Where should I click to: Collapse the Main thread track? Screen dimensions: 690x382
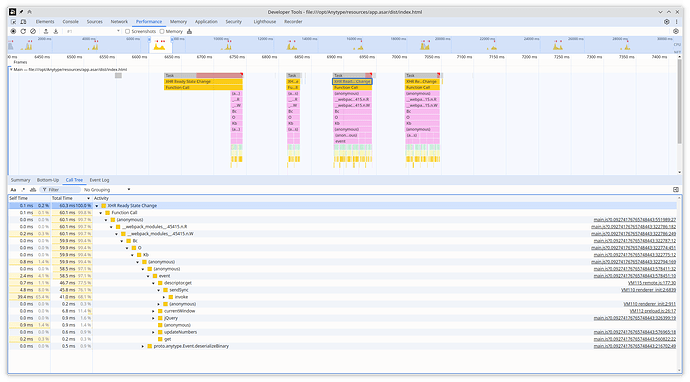click(11, 69)
